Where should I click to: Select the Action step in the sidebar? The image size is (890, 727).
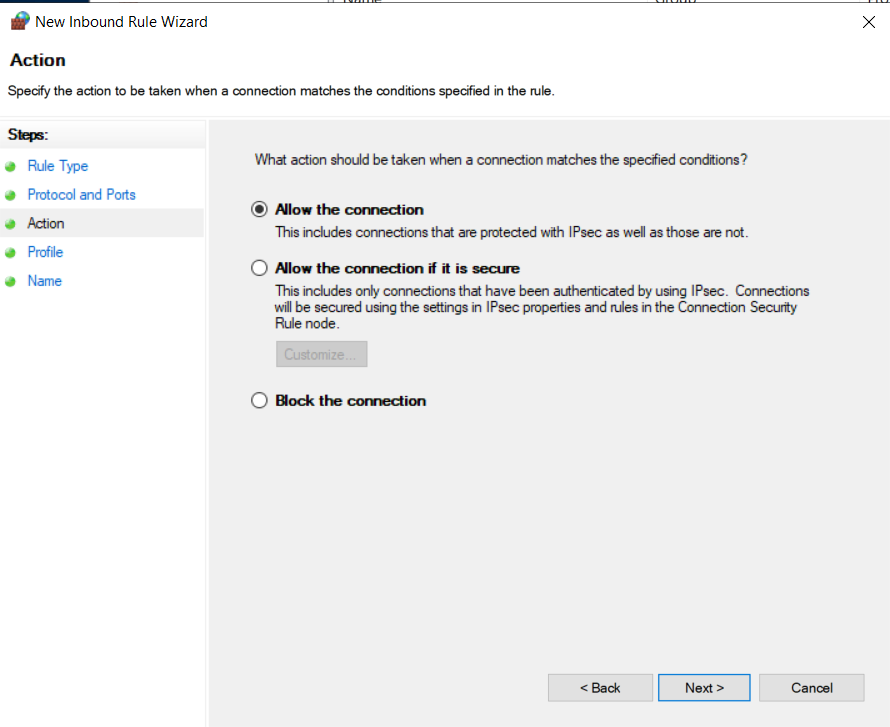(46, 223)
